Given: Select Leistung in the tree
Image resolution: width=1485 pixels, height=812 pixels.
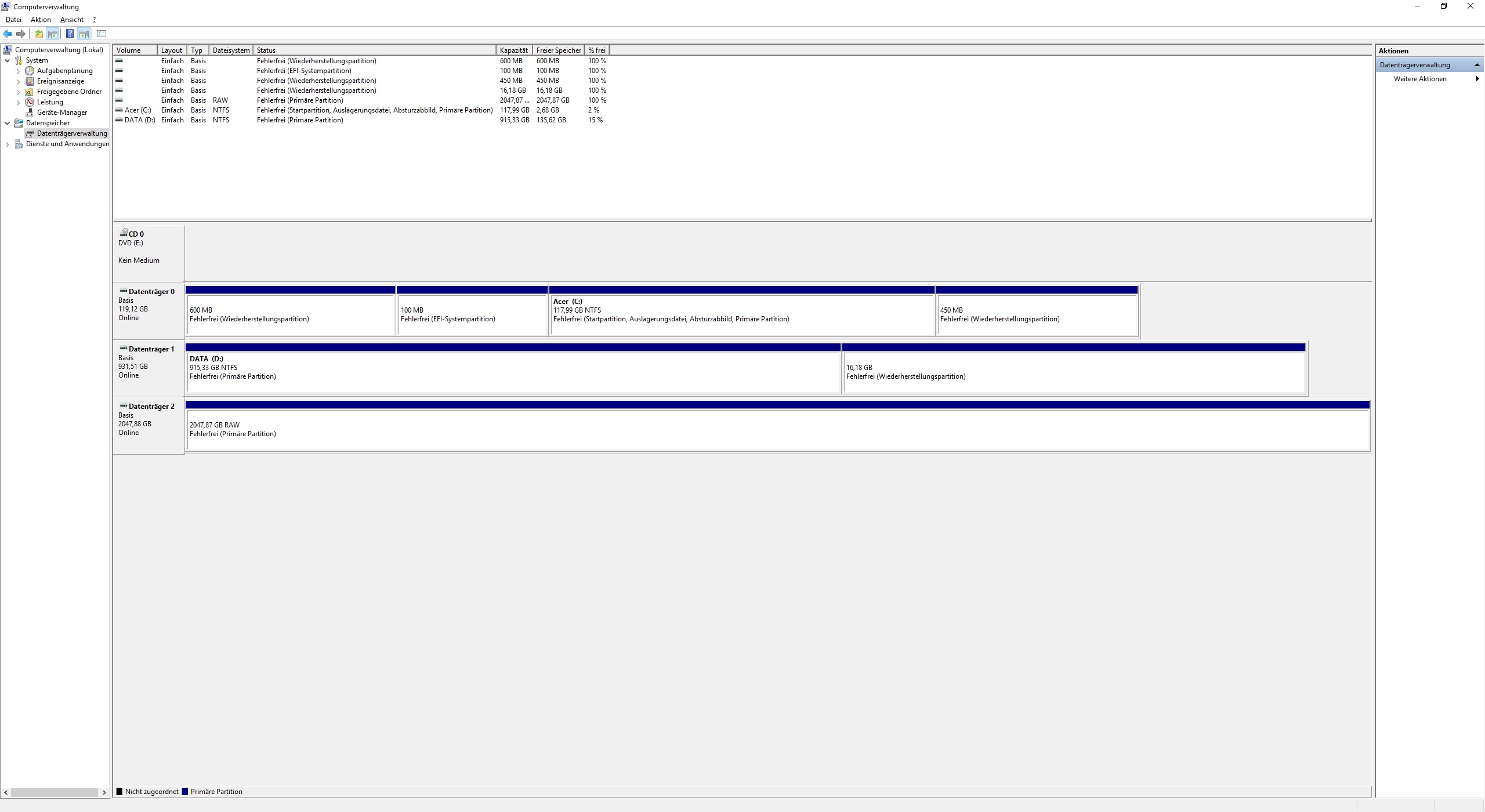Looking at the screenshot, I should tap(50, 102).
